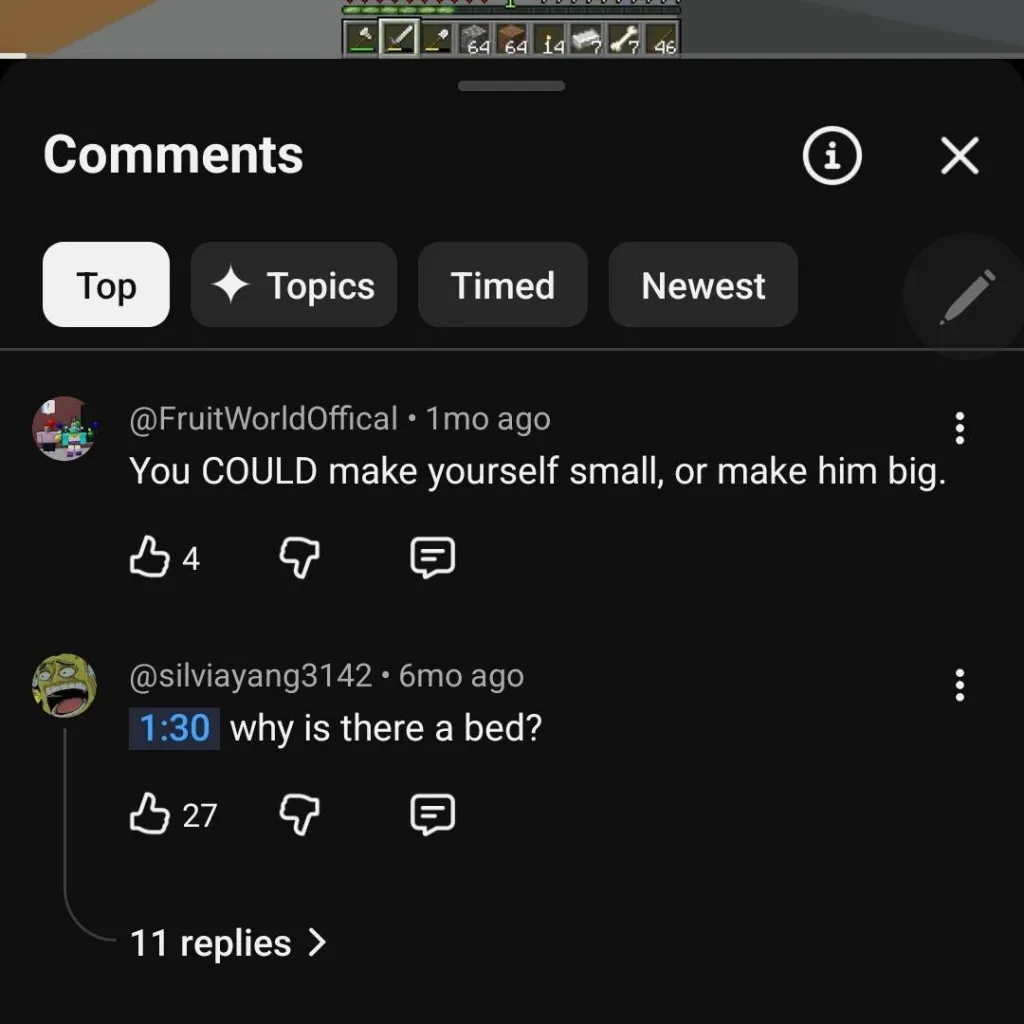The height and width of the screenshot is (1024, 1024).
Task: Open more options for FruitWorldOffical comment
Action: pyautogui.click(x=959, y=428)
